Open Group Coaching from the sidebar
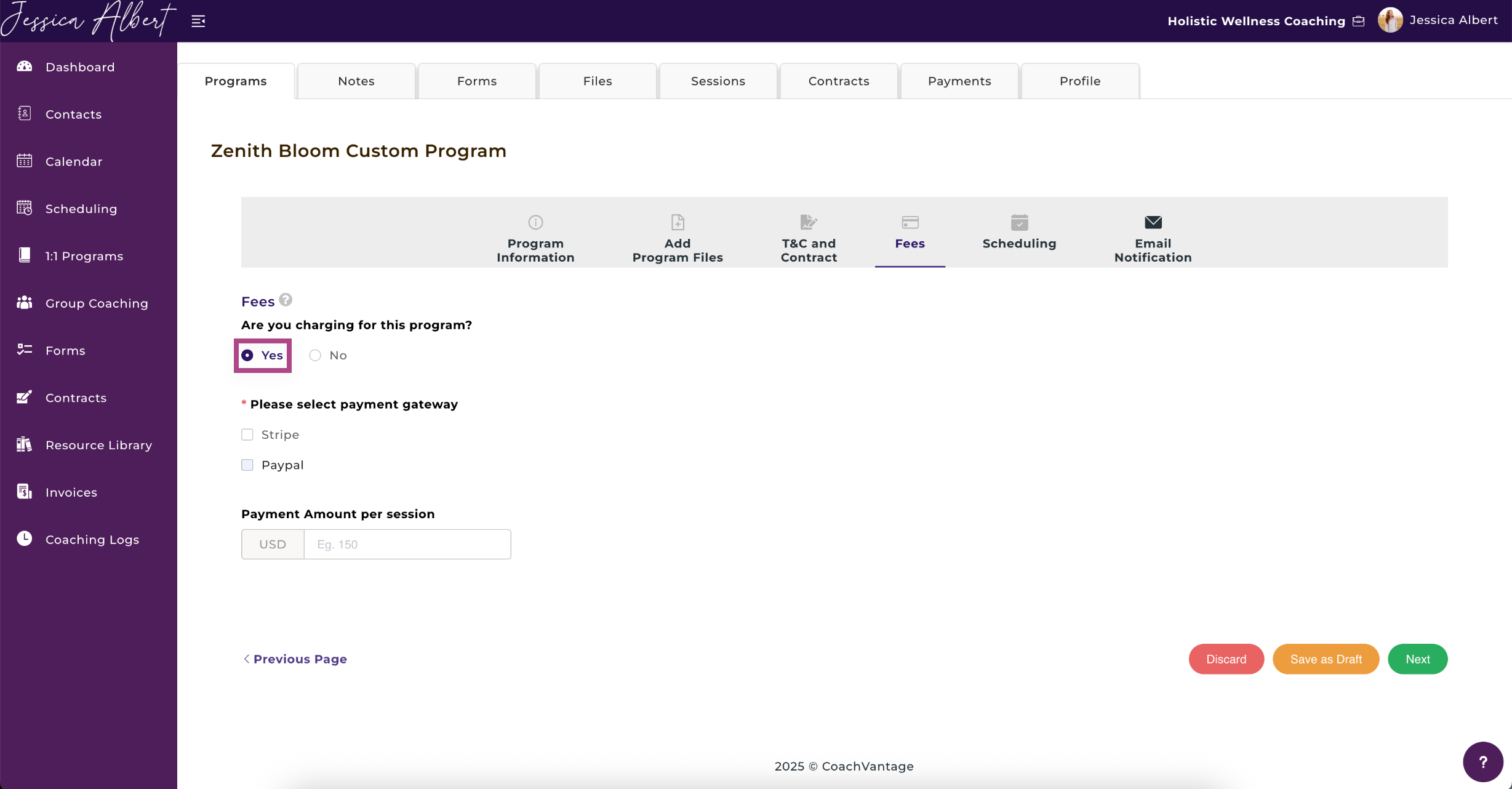Image resolution: width=1512 pixels, height=789 pixels. tap(97, 303)
